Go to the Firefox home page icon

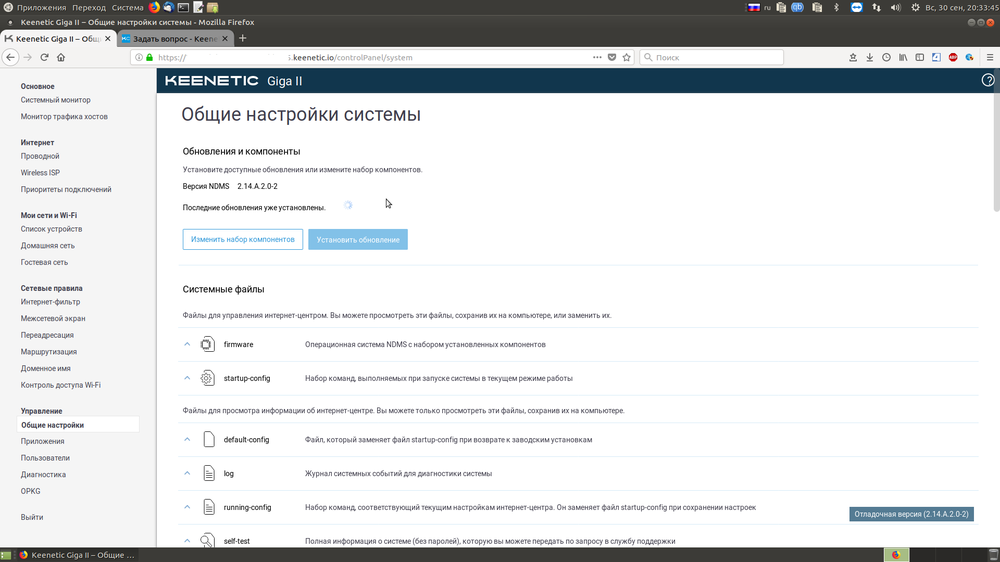tap(61, 57)
